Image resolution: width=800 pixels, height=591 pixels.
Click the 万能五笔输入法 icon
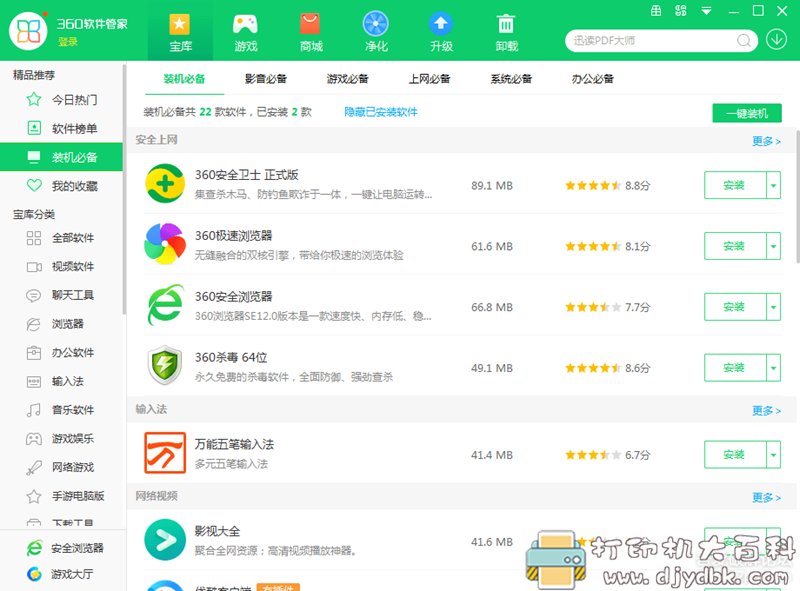coord(165,453)
